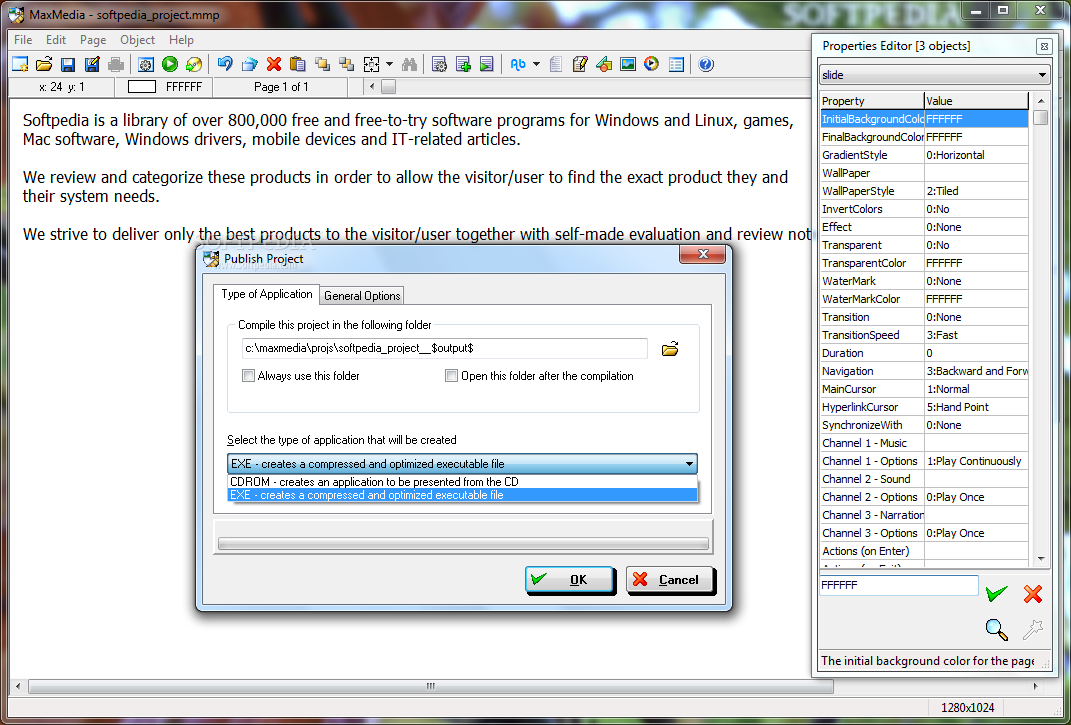Image resolution: width=1071 pixels, height=725 pixels.
Task: Insert a shape with the shapes icon
Action: click(x=604, y=64)
